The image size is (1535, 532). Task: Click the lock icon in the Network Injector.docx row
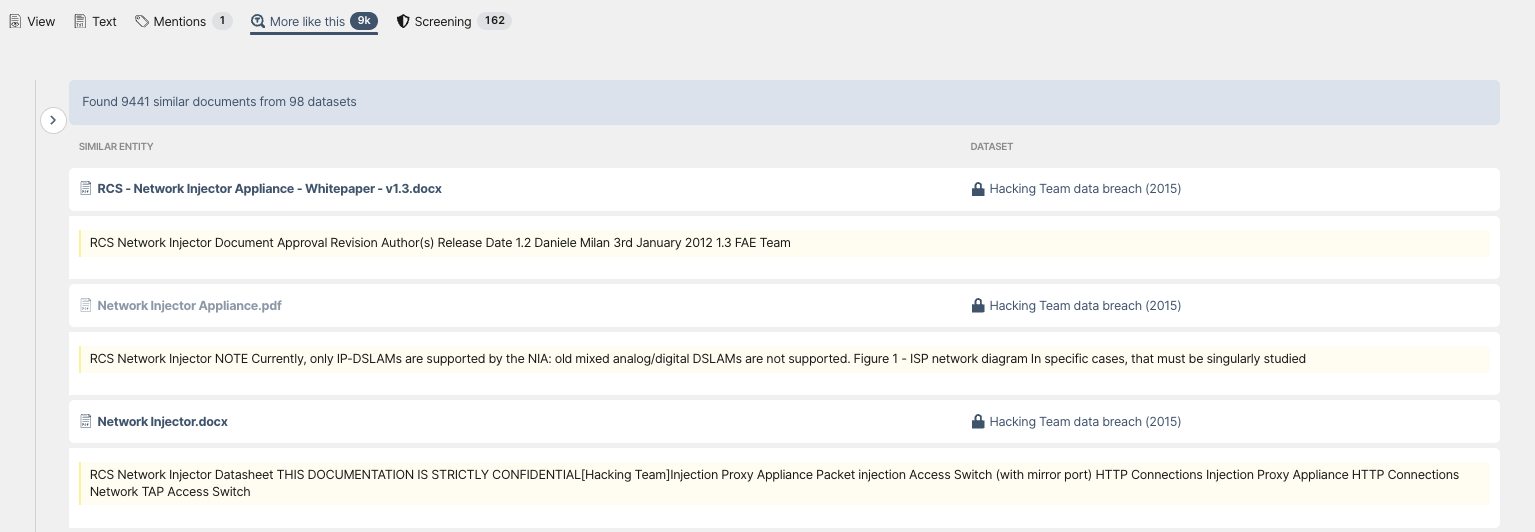click(x=978, y=421)
